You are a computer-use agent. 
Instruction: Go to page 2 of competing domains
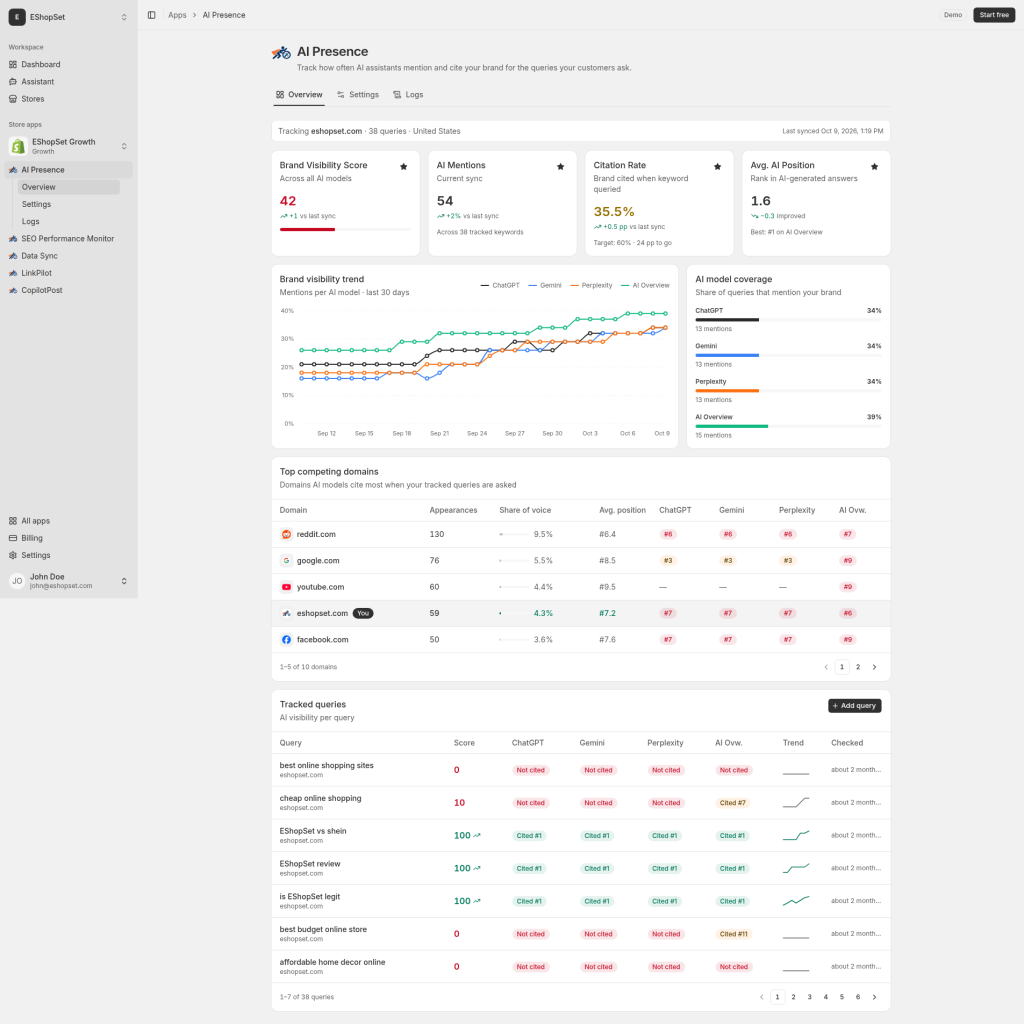pos(858,667)
